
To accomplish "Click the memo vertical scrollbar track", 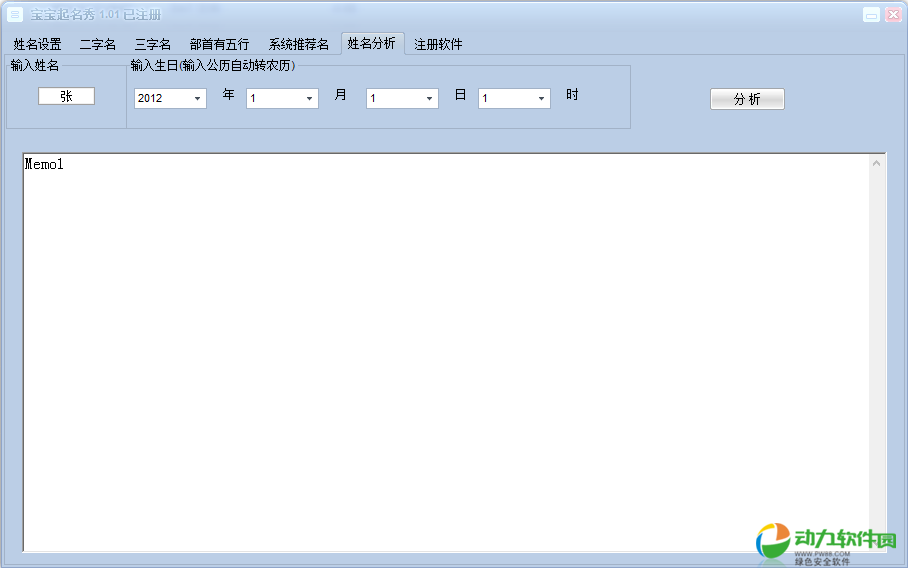I will (x=877, y=350).
